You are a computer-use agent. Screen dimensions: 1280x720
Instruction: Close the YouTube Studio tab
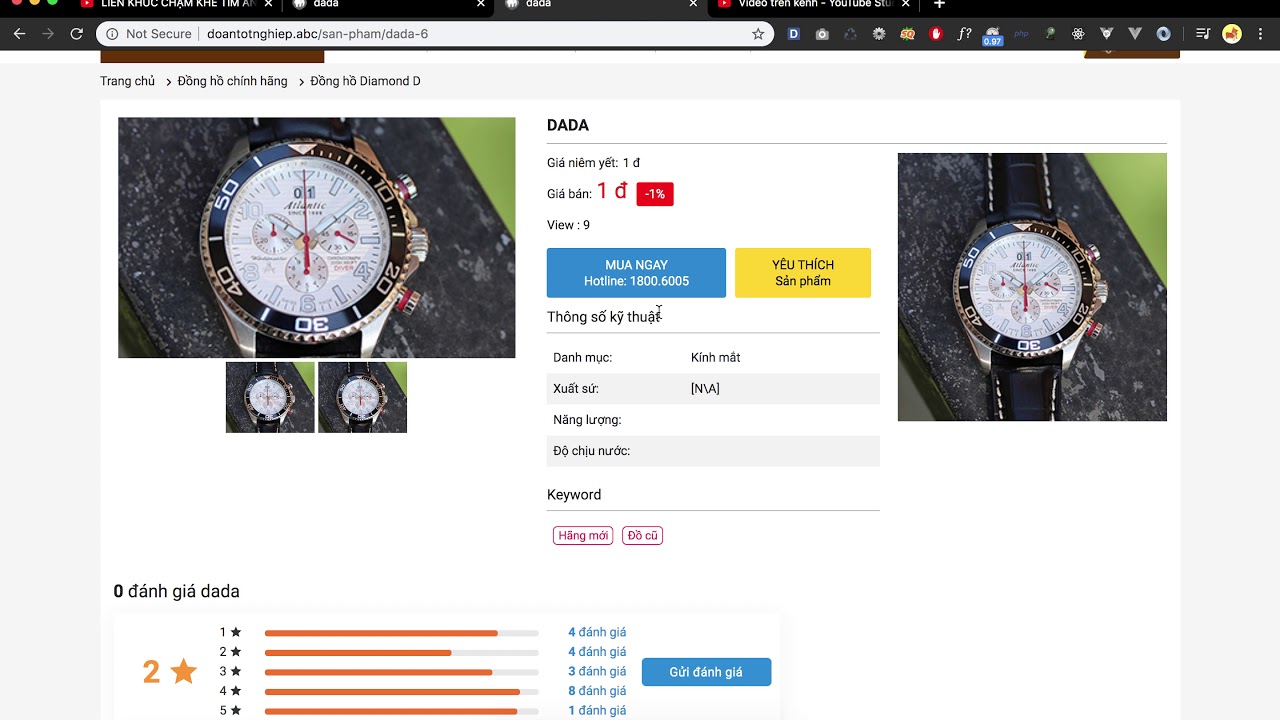click(905, 5)
